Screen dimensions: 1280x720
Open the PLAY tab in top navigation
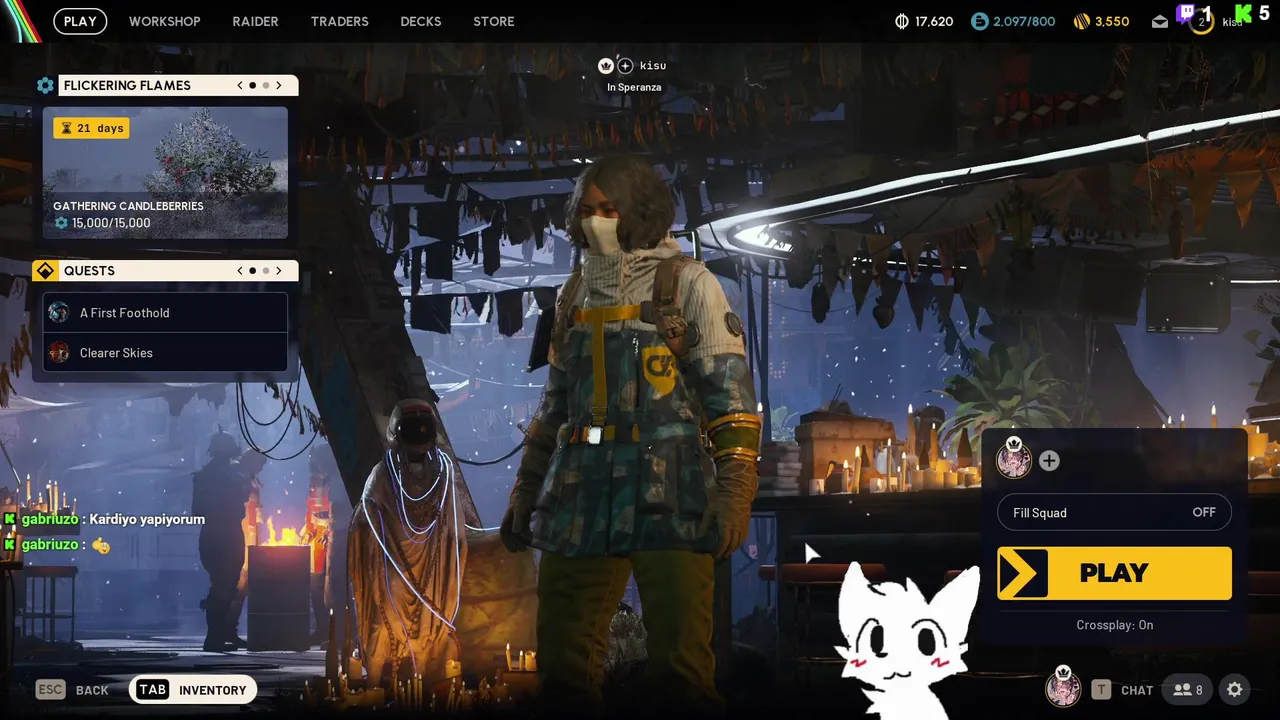(80, 21)
